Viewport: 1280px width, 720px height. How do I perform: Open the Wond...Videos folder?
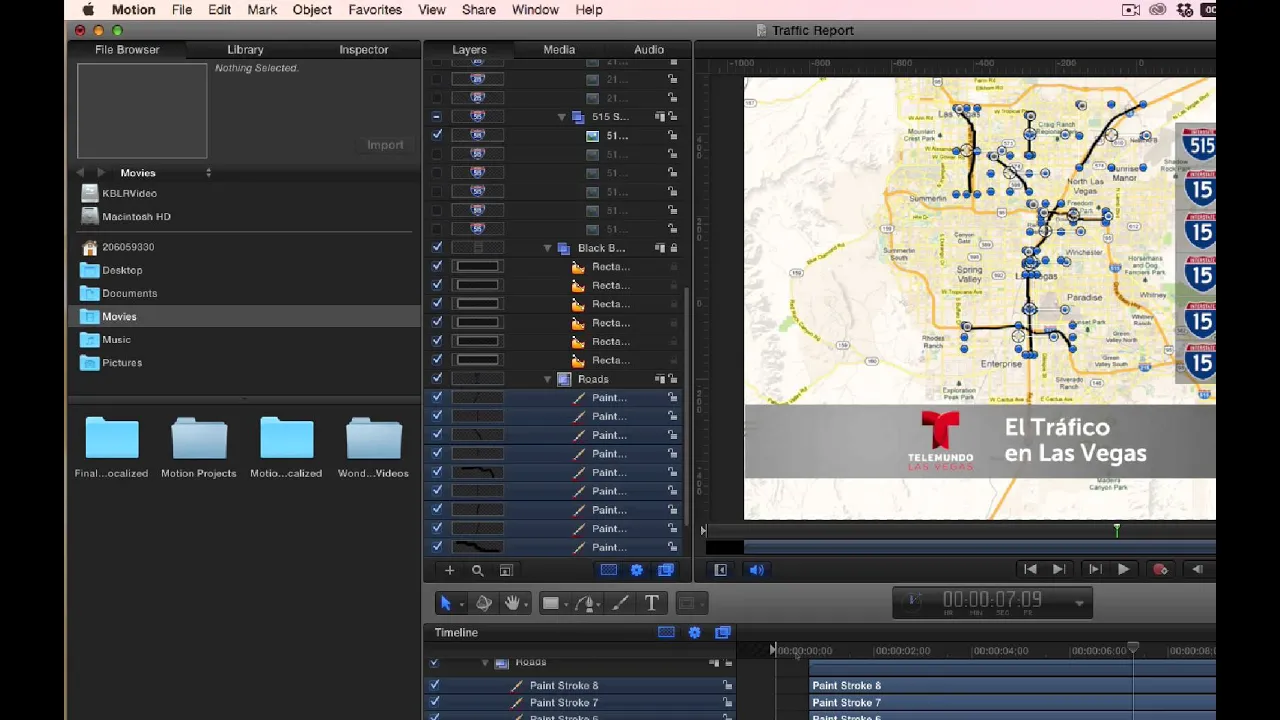pyautogui.click(x=373, y=448)
